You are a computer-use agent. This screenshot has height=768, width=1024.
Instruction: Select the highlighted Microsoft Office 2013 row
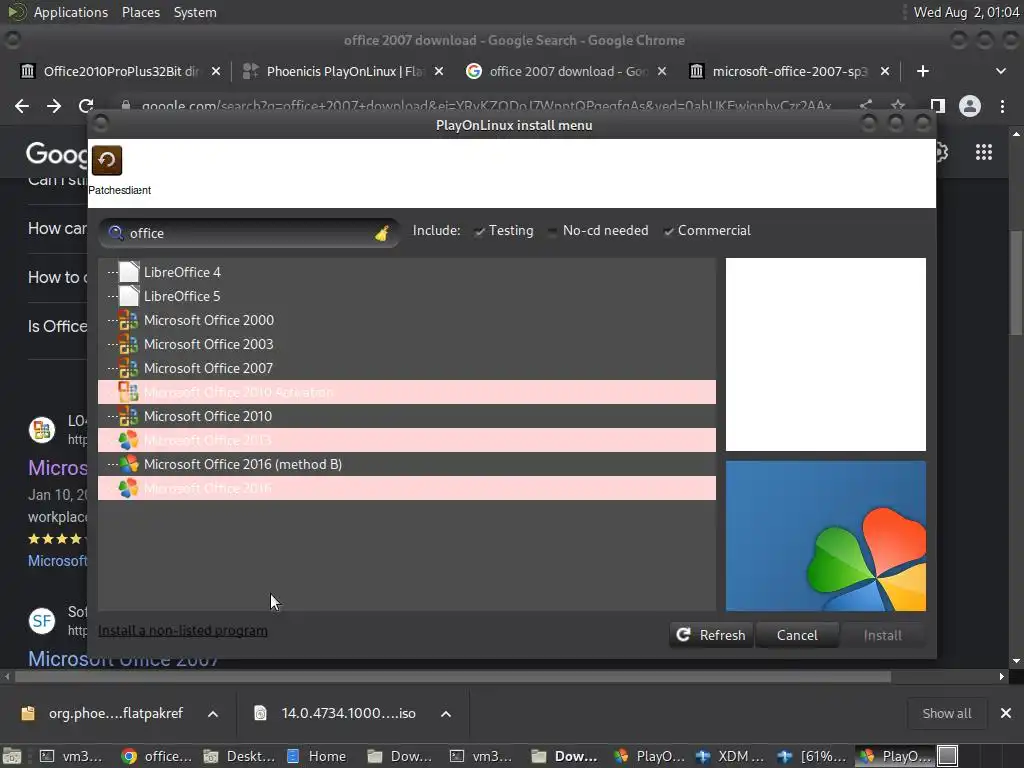(x=406, y=440)
